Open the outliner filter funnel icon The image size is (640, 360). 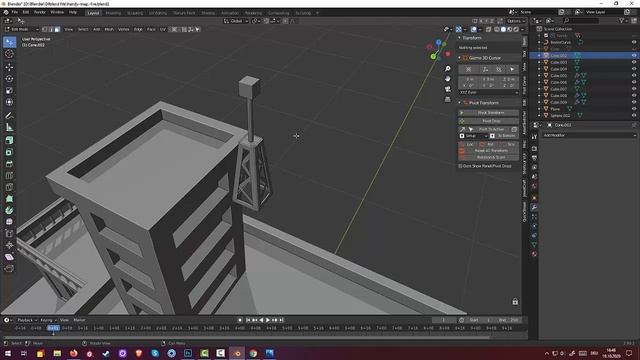click(x=621, y=20)
